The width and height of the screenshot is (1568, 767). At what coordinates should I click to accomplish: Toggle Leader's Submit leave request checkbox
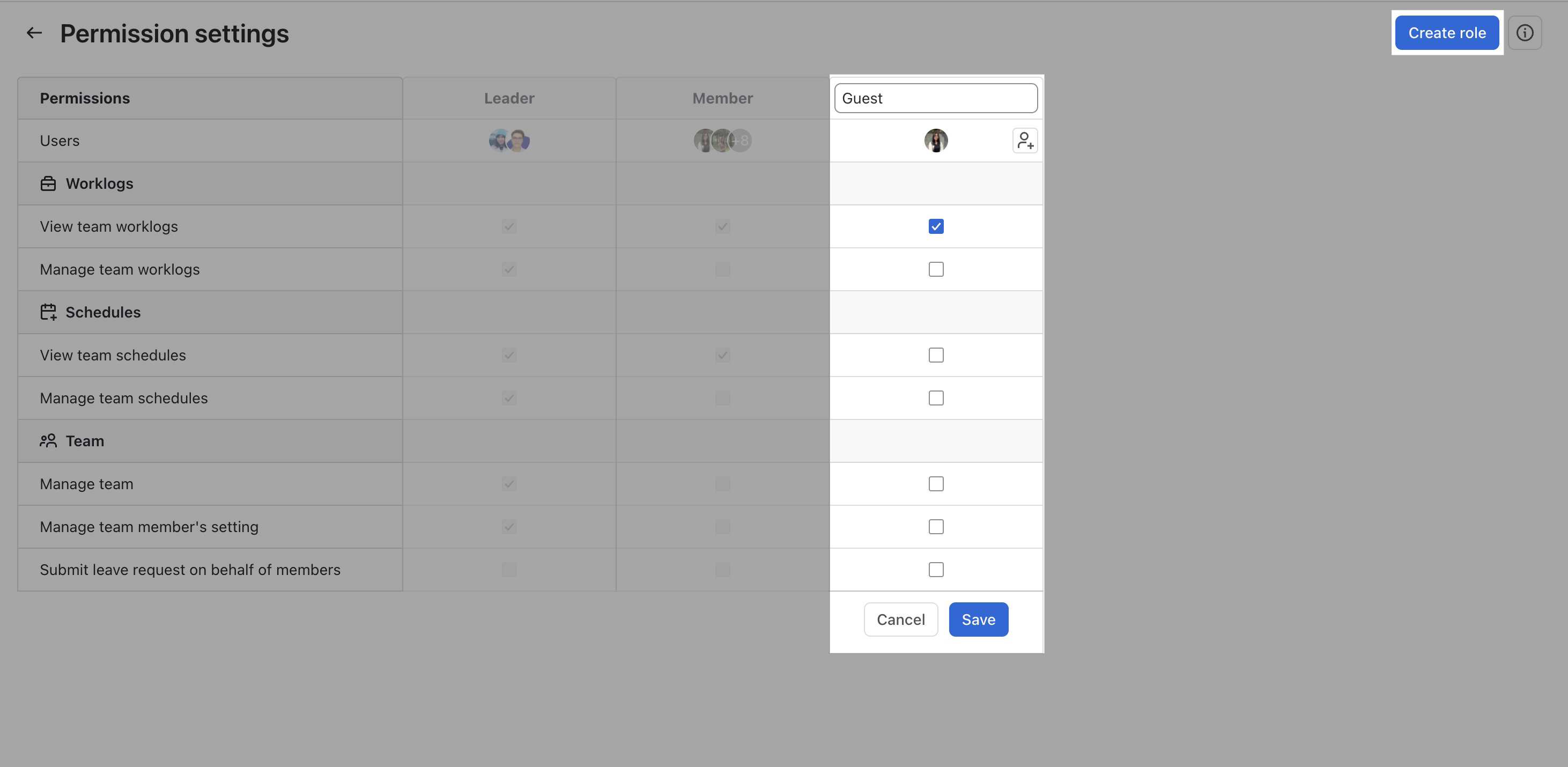click(x=509, y=570)
